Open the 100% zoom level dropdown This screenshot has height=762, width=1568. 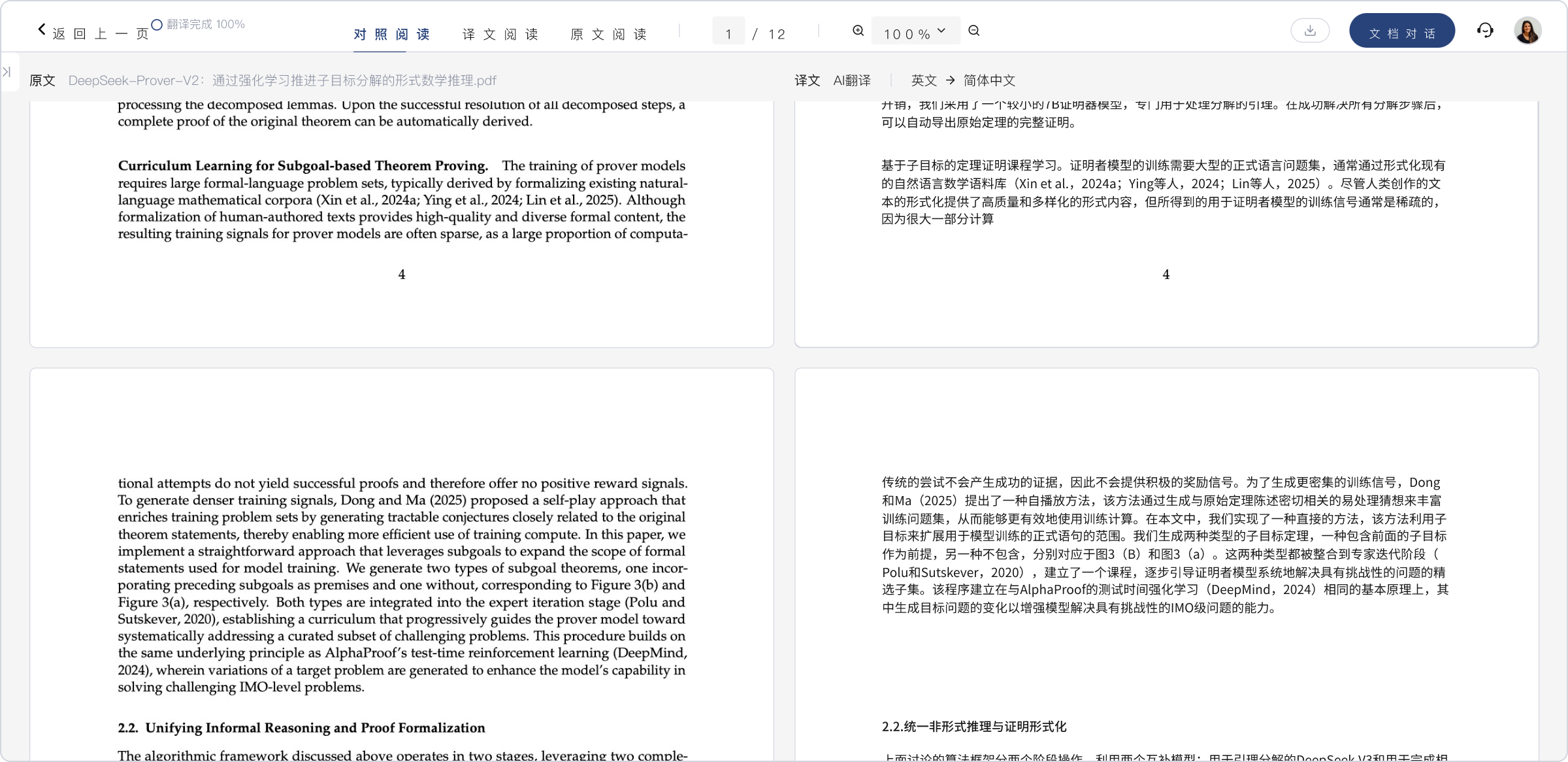(x=915, y=31)
